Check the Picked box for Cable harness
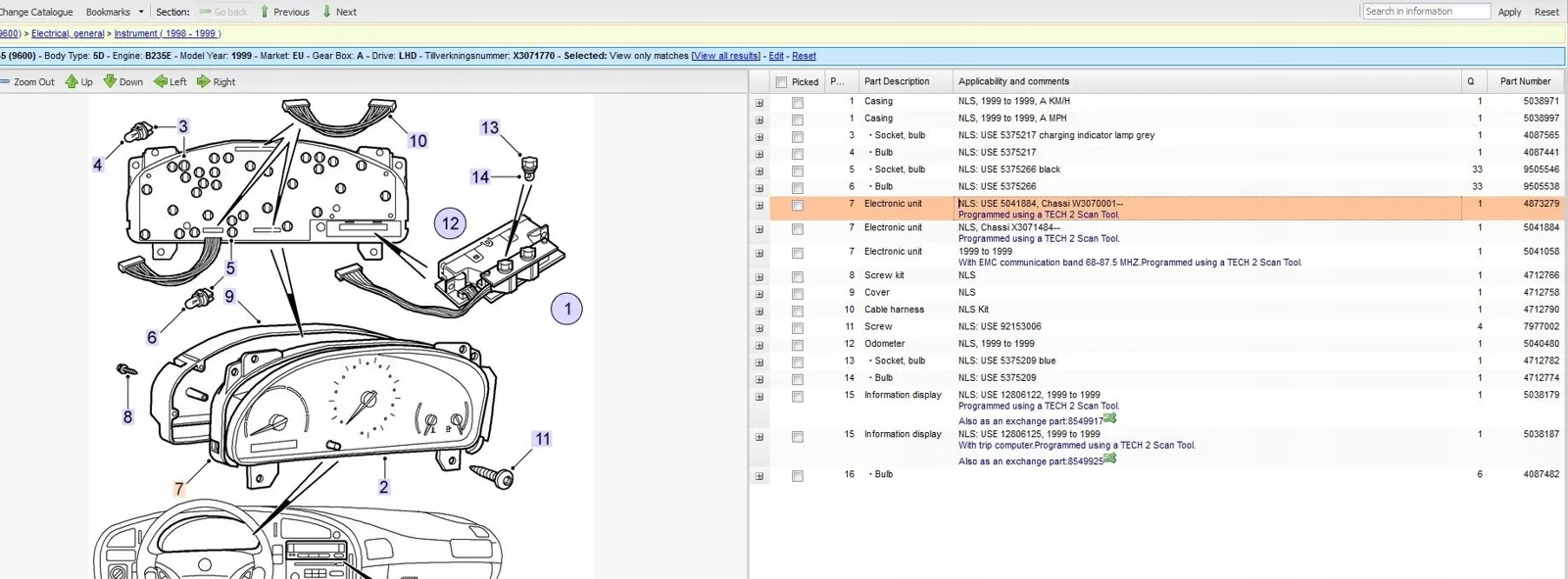Viewport: 1568px width, 579px height. [798, 311]
